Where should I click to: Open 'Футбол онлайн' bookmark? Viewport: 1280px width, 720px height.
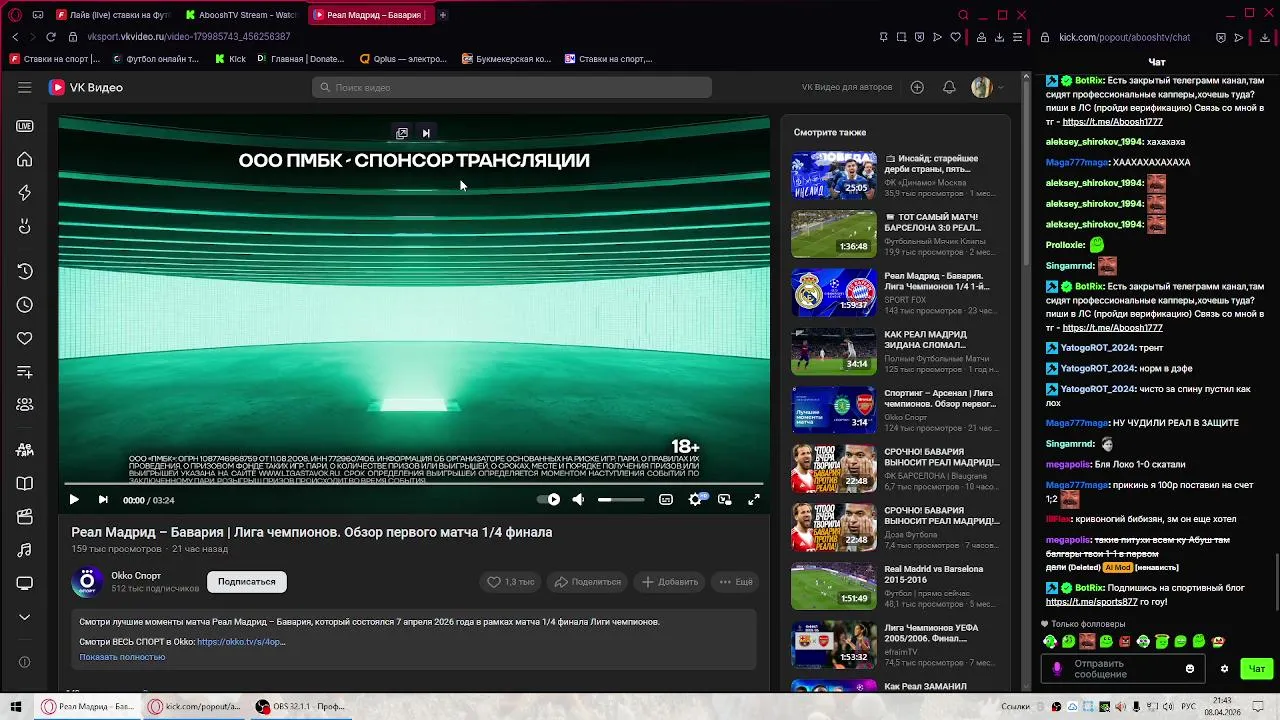155,59
